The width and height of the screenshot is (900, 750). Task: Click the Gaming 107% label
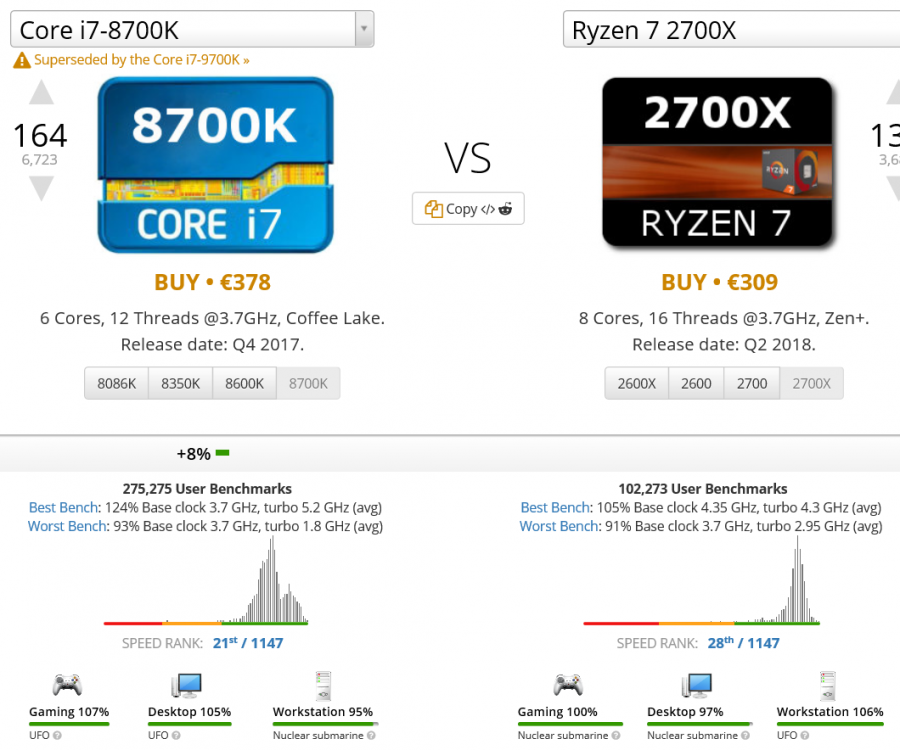tap(69, 712)
